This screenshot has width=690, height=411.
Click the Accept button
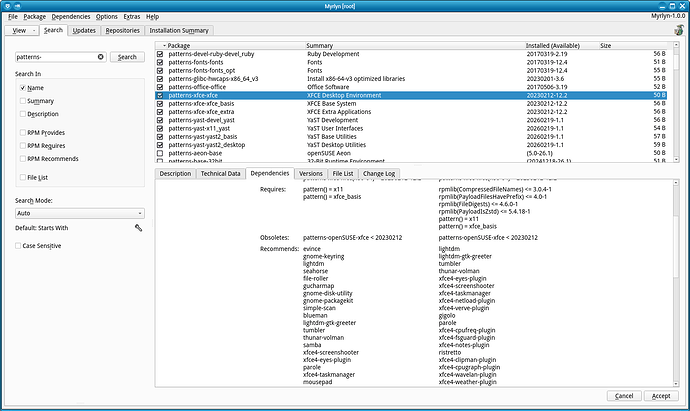pos(661,396)
